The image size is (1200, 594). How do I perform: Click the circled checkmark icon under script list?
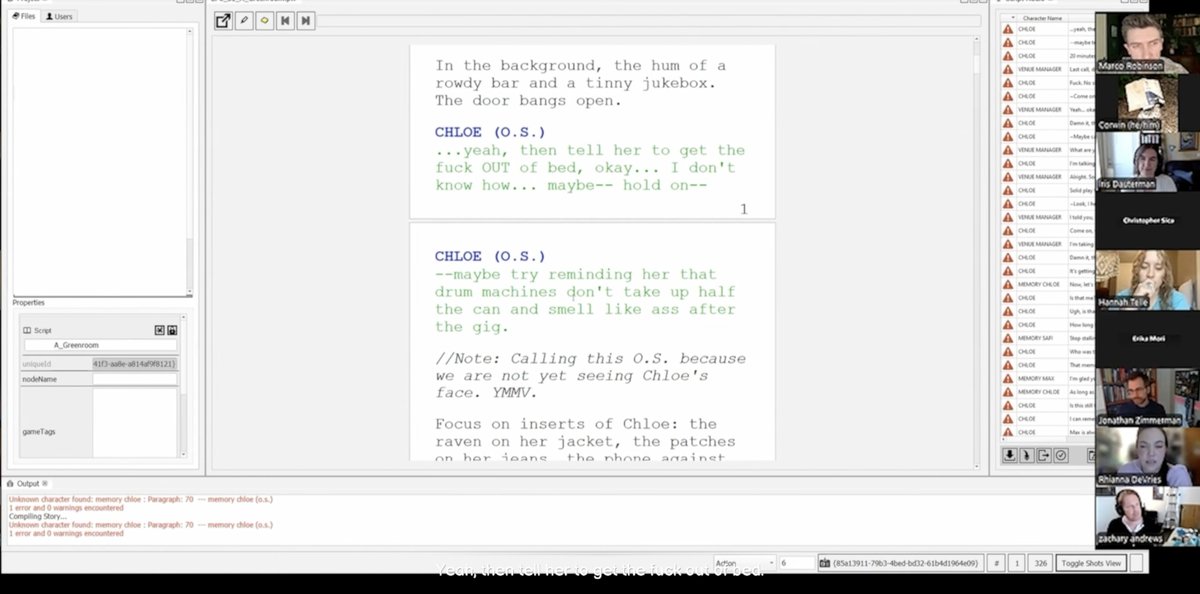click(1061, 455)
